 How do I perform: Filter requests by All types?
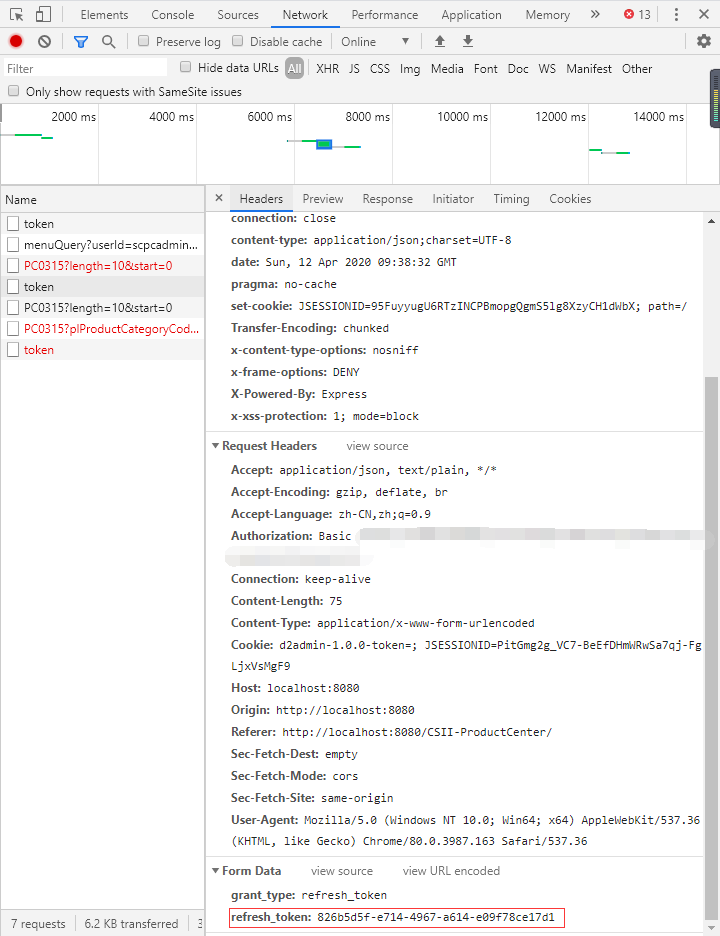click(294, 69)
